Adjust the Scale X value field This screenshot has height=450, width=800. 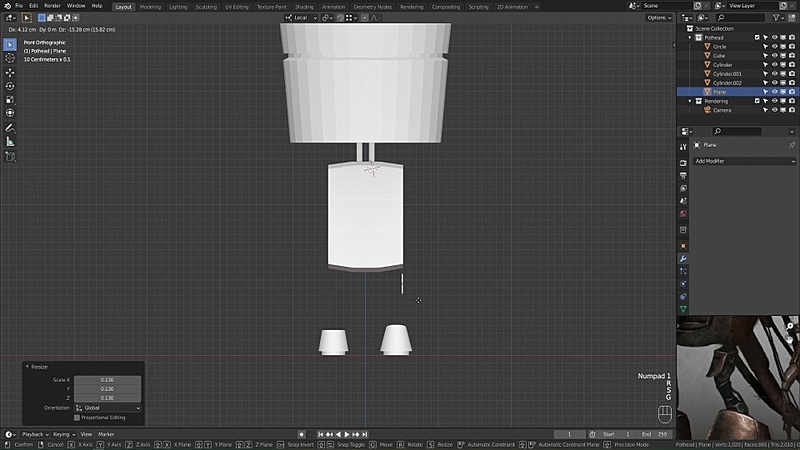[x=107, y=380]
